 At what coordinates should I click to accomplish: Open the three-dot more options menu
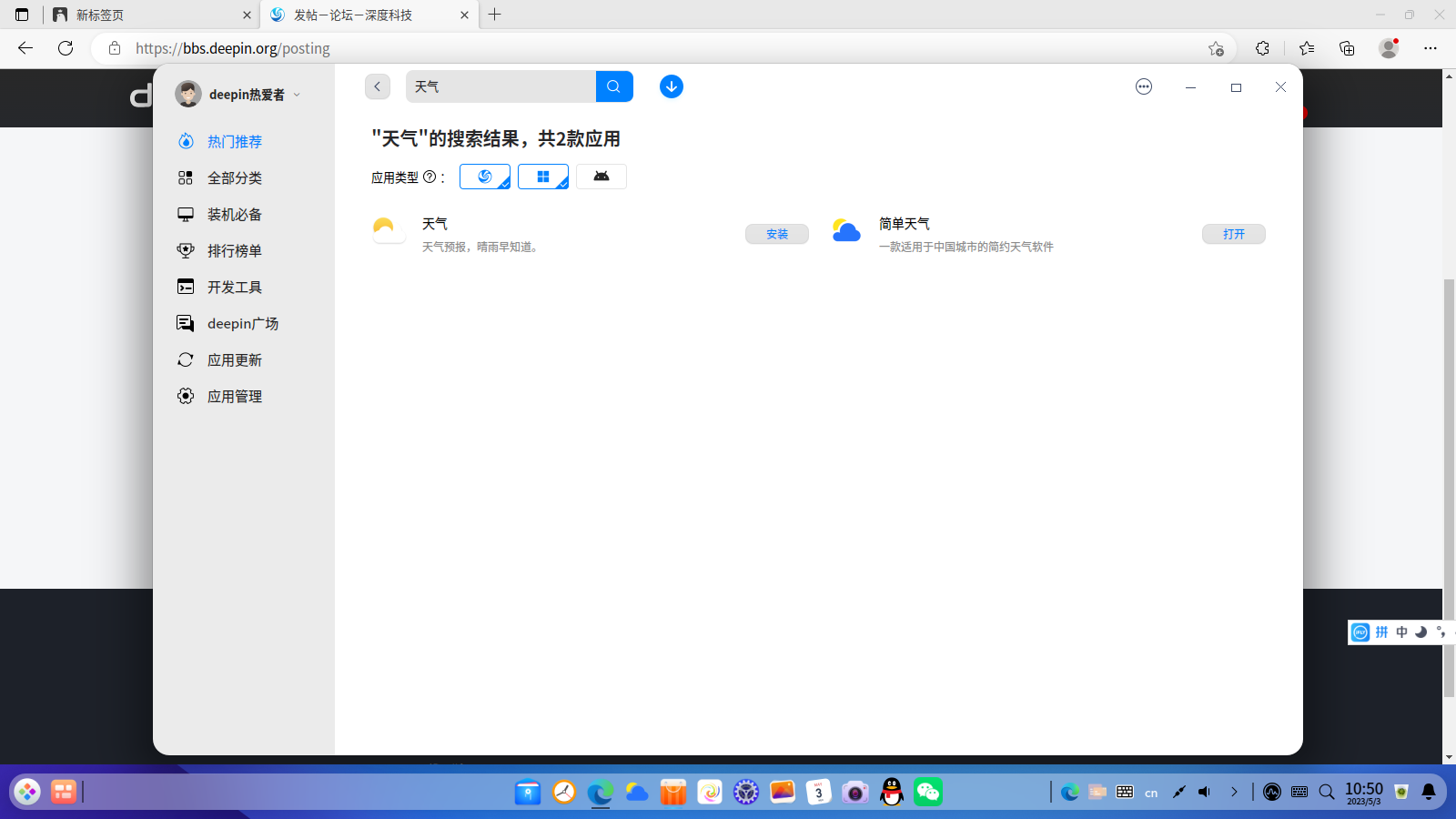click(1143, 86)
